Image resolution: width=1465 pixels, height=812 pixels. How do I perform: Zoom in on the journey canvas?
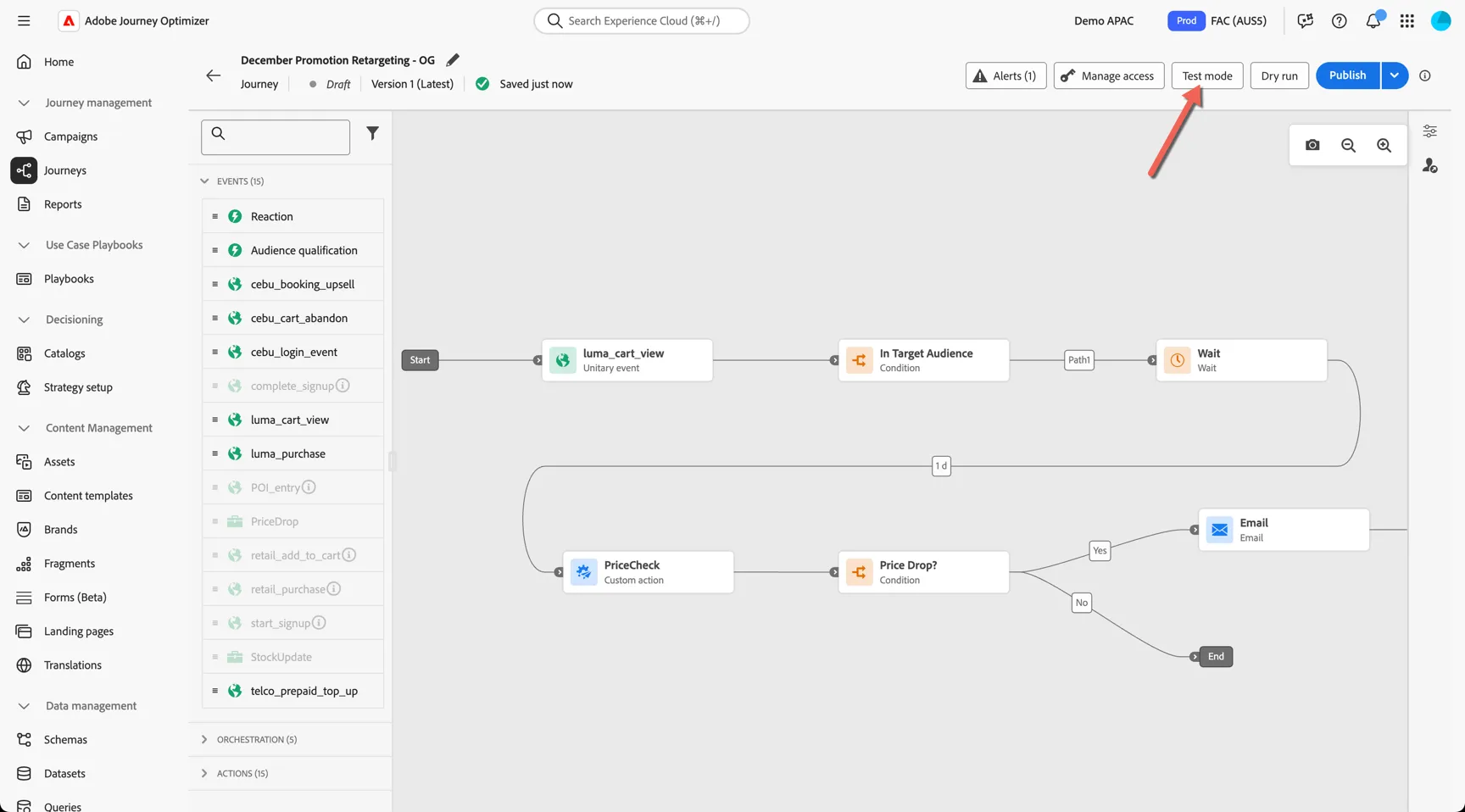[x=1384, y=145]
